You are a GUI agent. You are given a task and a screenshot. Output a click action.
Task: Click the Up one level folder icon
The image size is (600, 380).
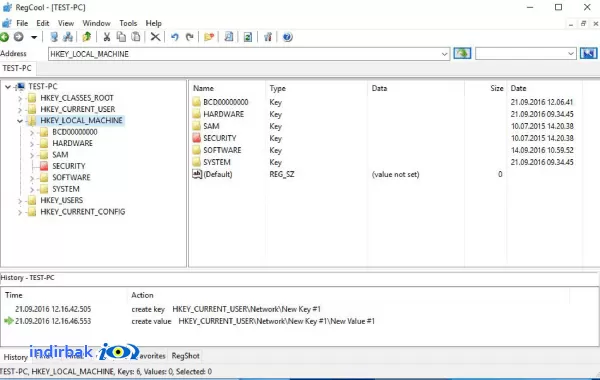pyautogui.click(x=87, y=37)
